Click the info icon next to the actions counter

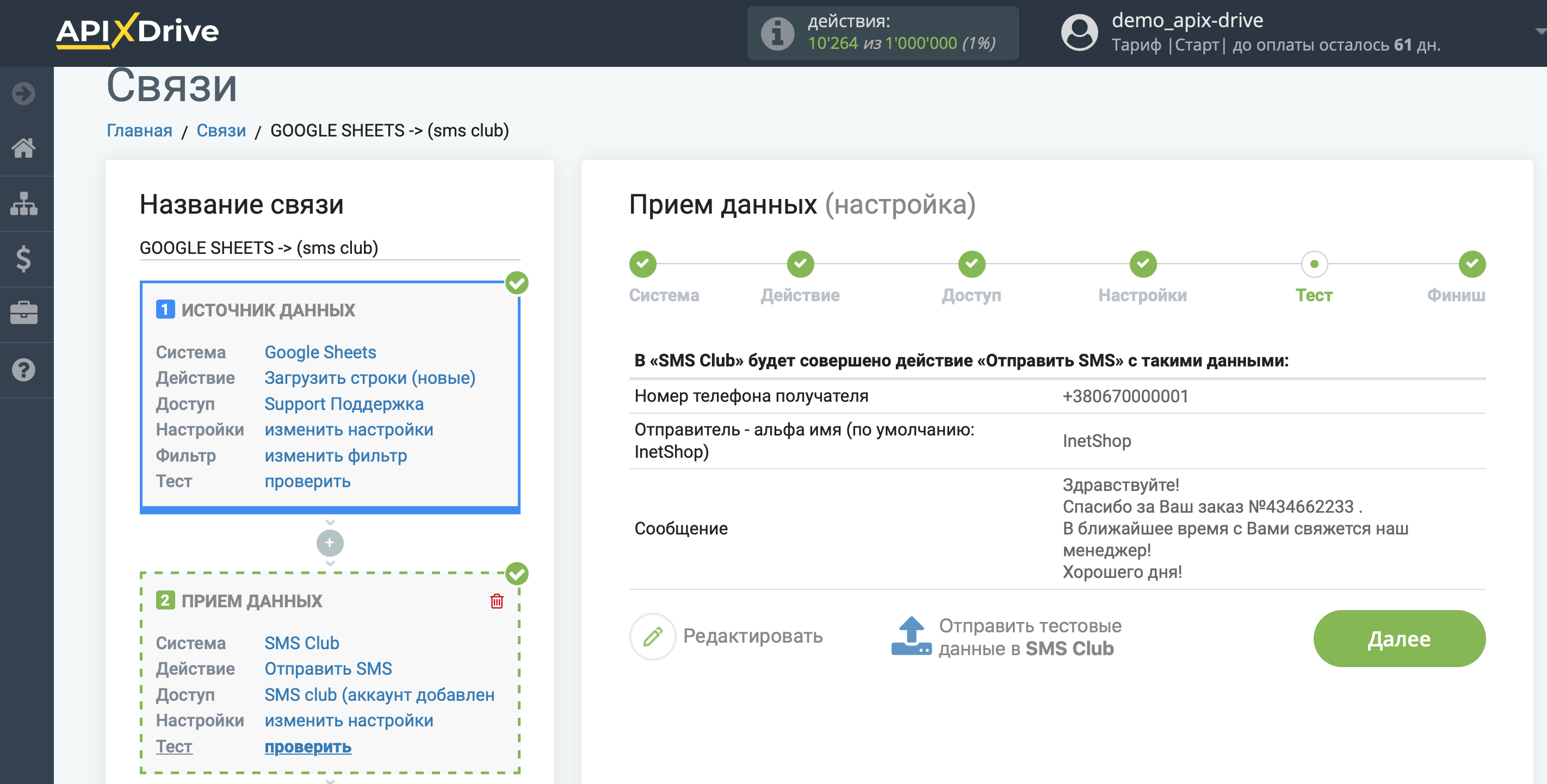(777, 33)
